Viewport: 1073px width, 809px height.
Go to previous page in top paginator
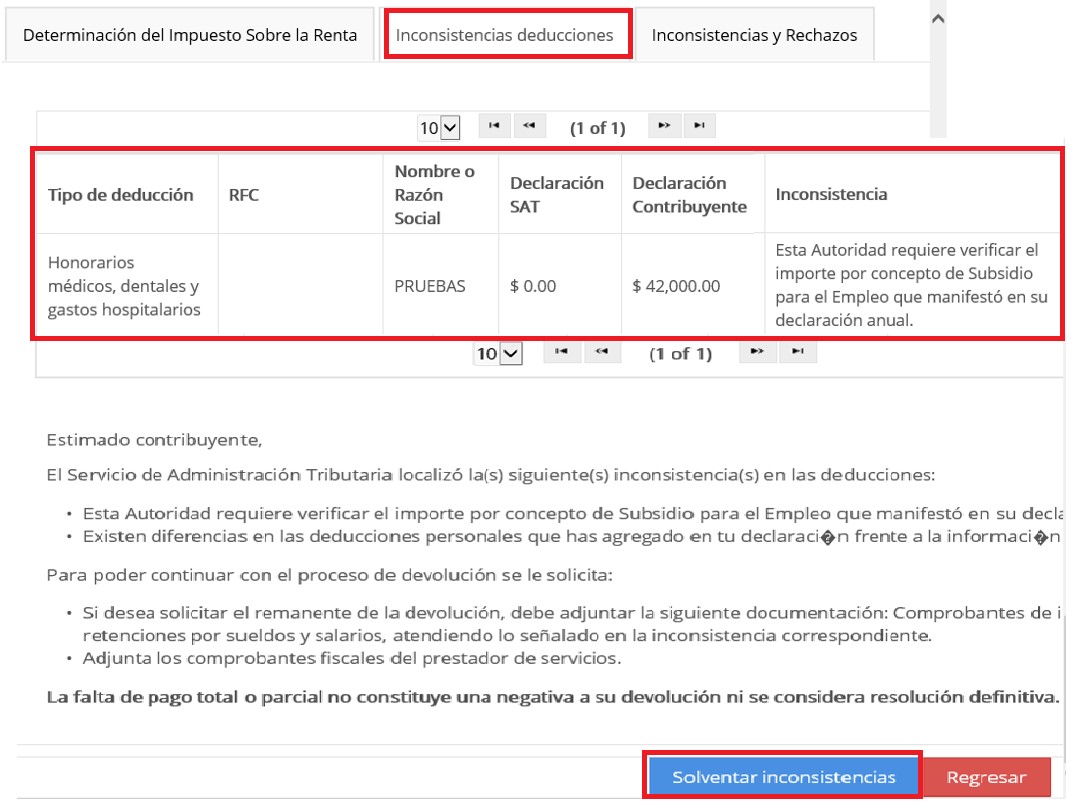point(529,126)
